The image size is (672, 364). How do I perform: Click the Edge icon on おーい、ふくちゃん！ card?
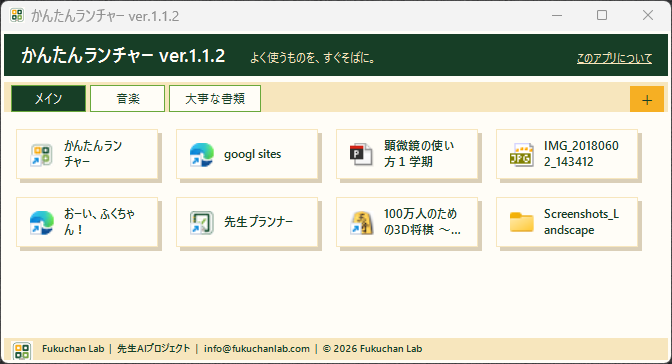coord(42,223)
